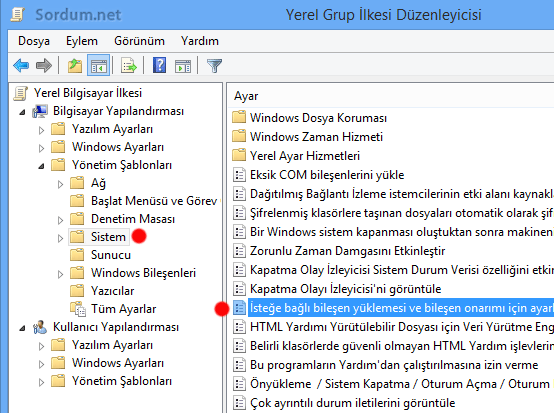The width and height of the screenshot is (554, 413).
Task: Click the Kapatma Olayı İzleyicisi'ni görüntüle policy icon
Action: (x=240, y=289)
